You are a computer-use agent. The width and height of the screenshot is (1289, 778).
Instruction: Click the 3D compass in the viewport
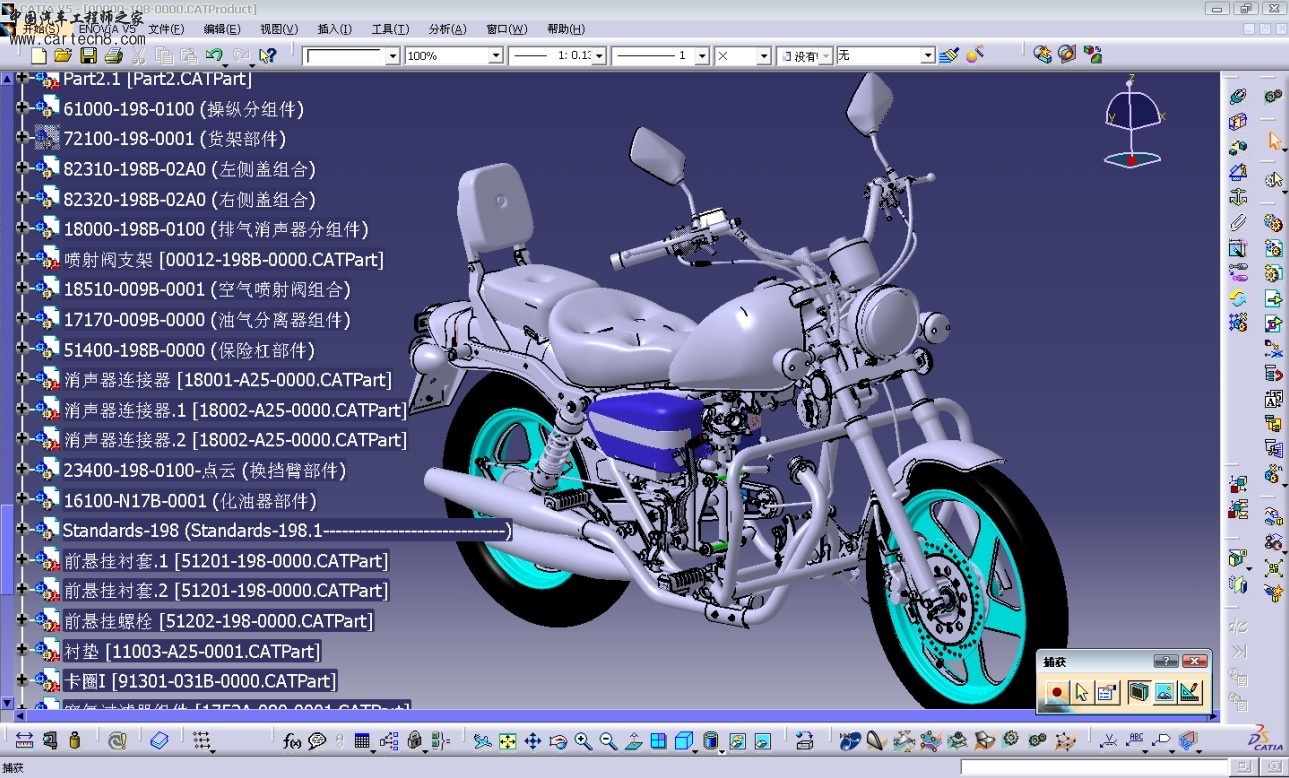coord(1133,120)
